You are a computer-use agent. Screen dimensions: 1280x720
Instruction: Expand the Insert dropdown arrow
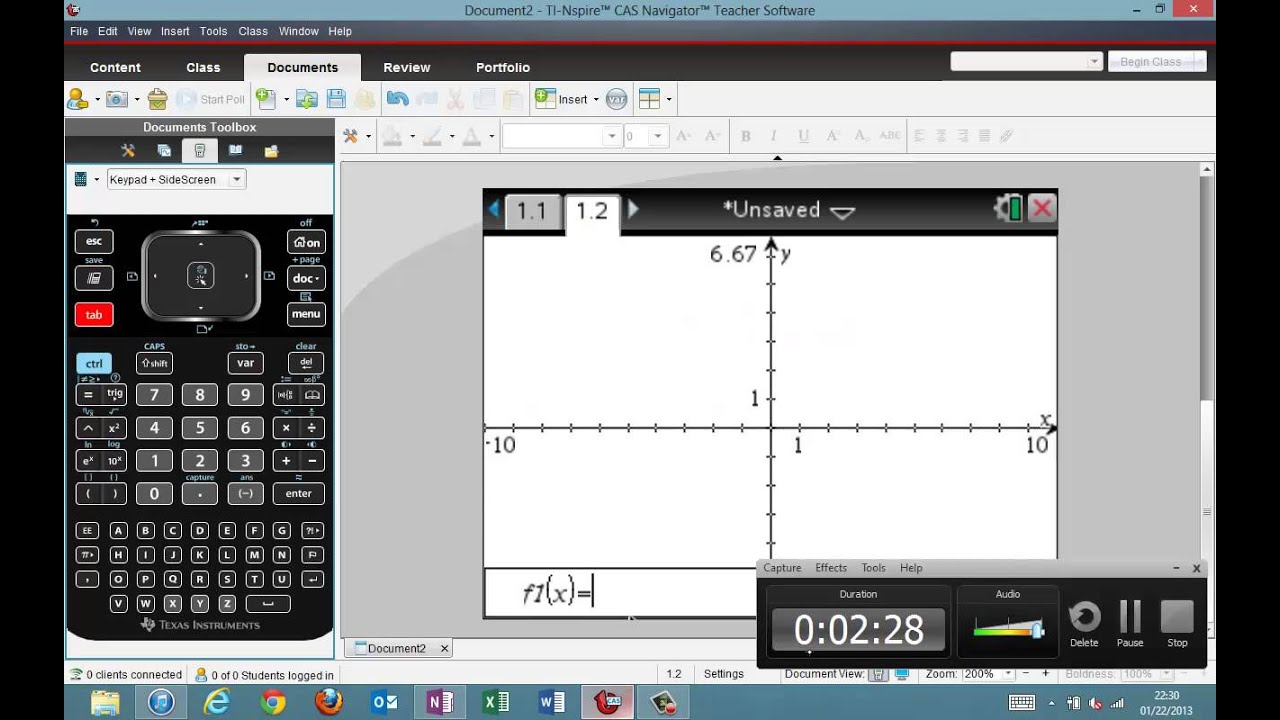[596, 99]
